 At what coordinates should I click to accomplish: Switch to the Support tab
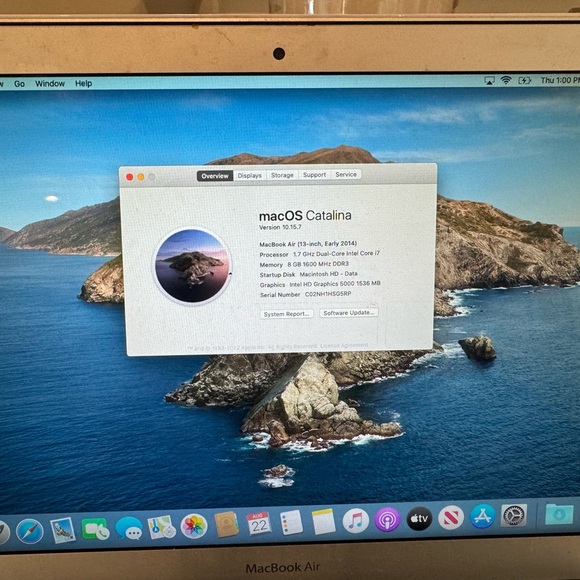coord(314,175)
